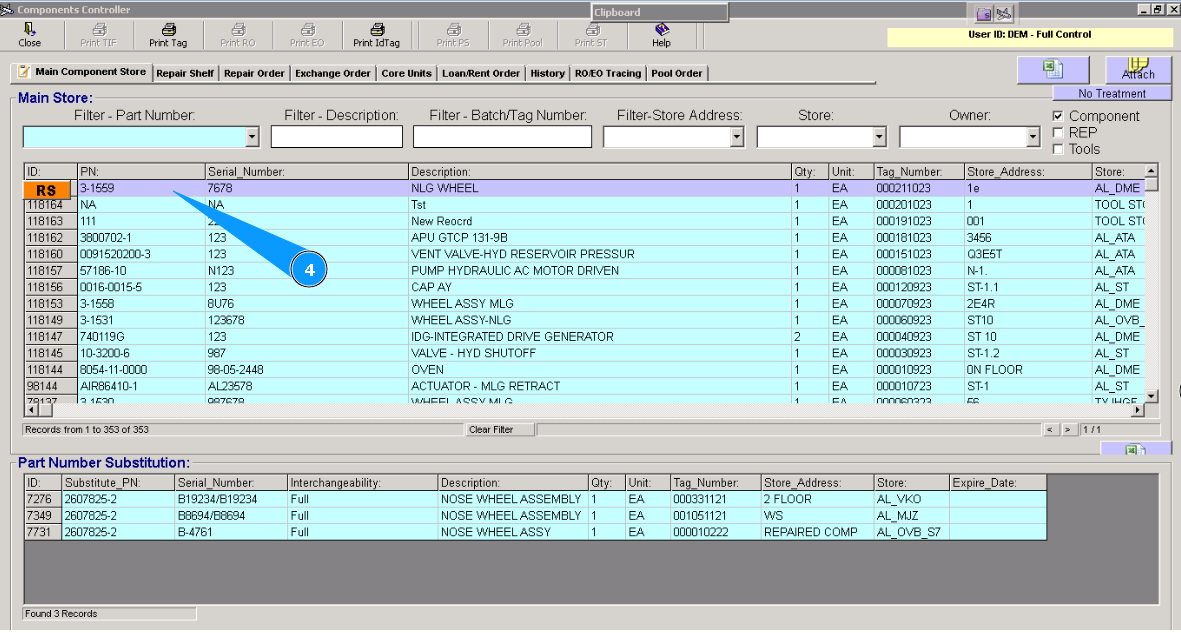
Task: Click the Filter - Description input field
Action: pos(337,137)
